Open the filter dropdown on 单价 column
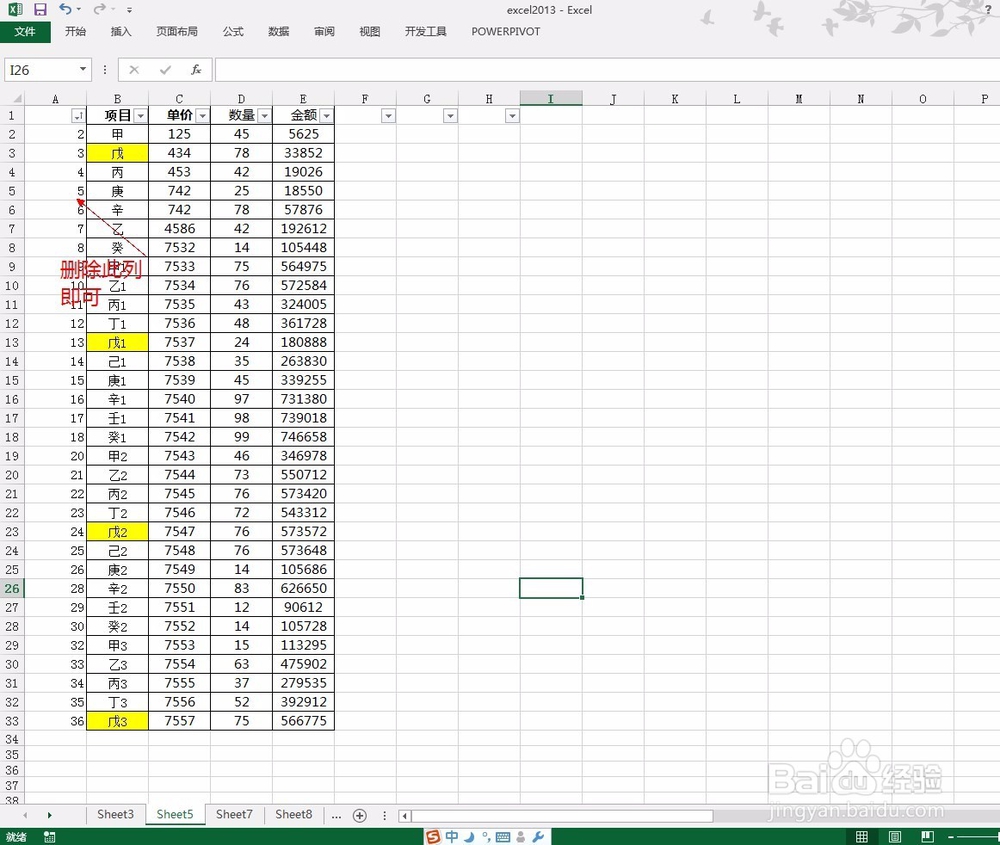The height and width of the screenshot is (845, 1000). pos(202,115)
